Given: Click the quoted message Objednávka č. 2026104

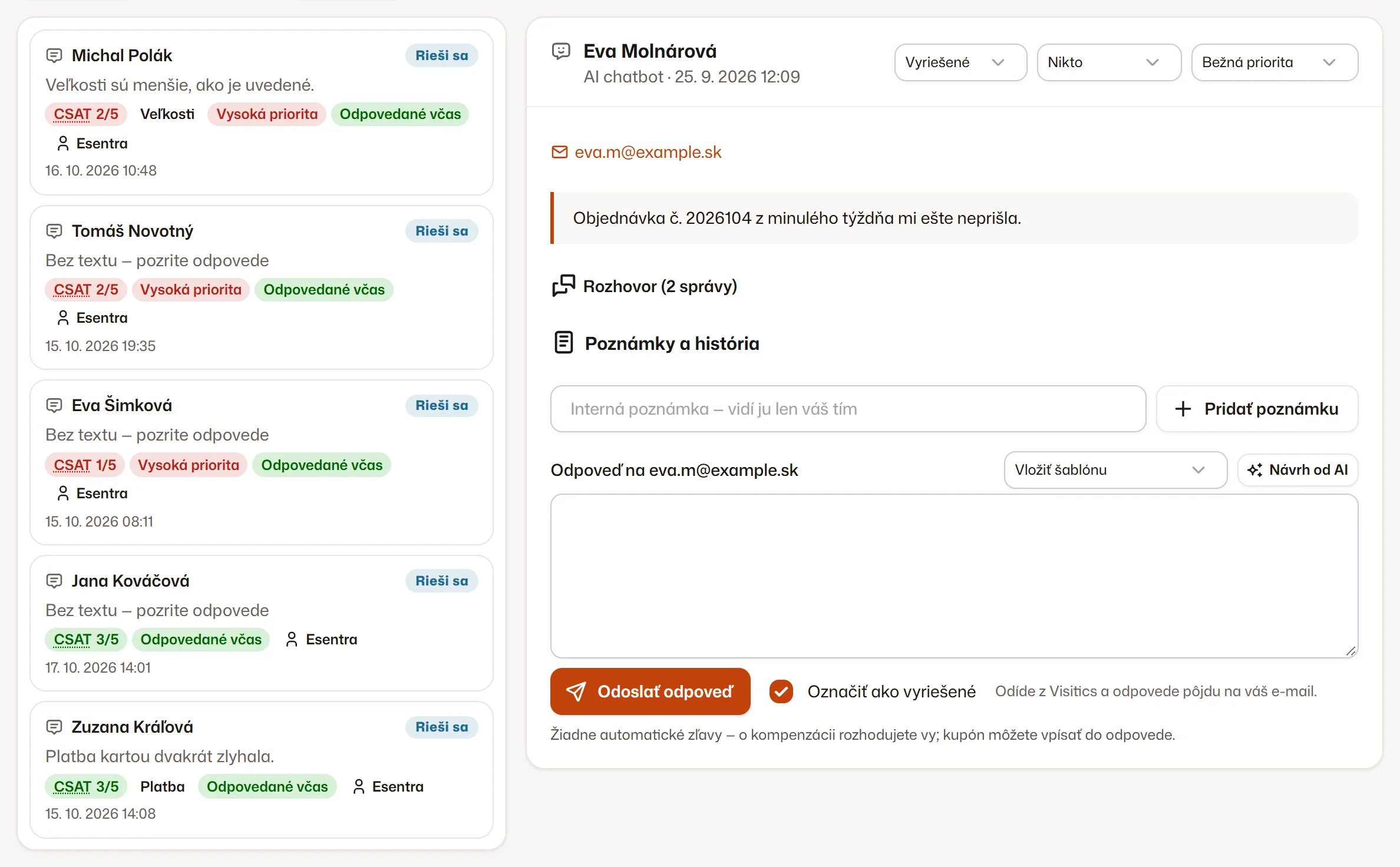Looking at the screenshot, I should 954,218.
